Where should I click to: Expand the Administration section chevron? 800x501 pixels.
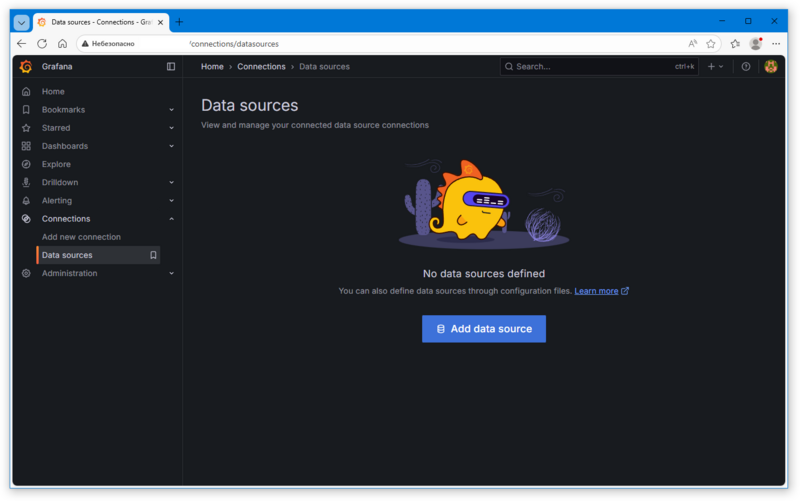[x=171, y=273]
